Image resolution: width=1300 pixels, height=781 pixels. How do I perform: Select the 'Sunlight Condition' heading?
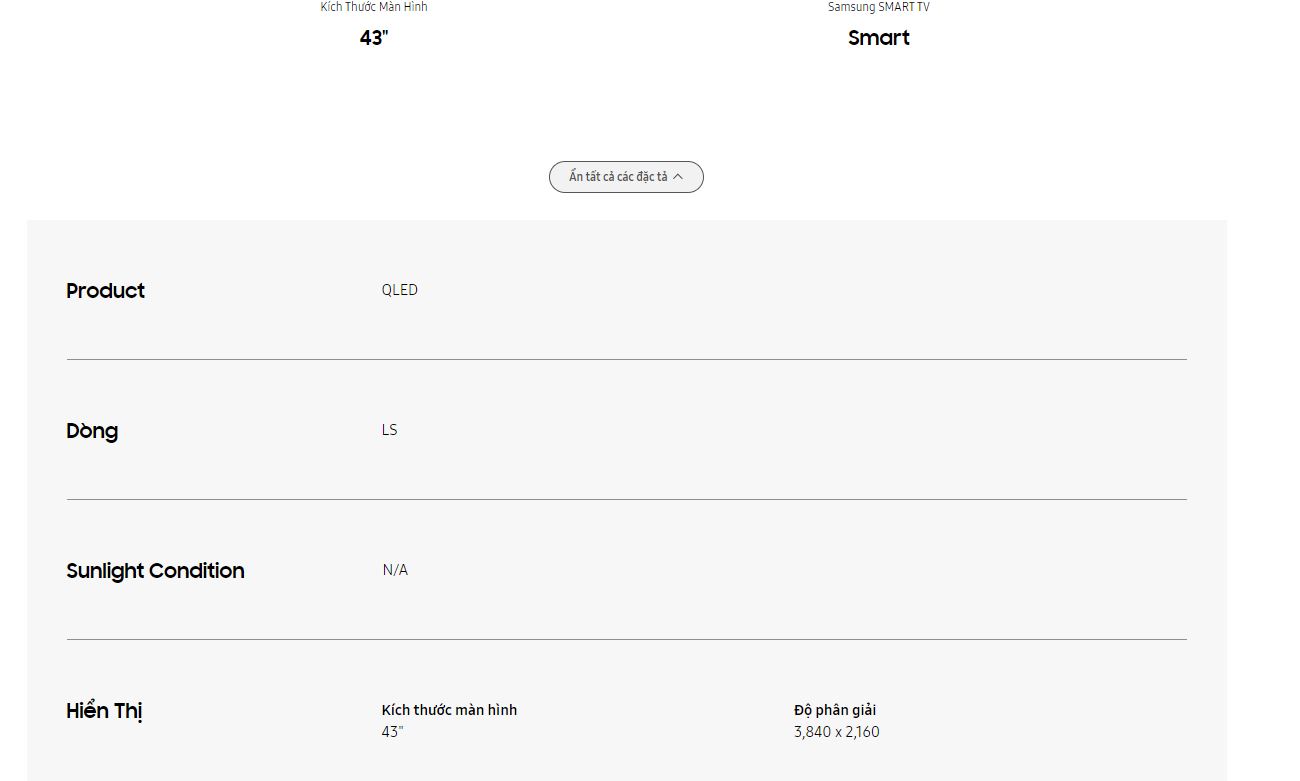pos(155,571)
